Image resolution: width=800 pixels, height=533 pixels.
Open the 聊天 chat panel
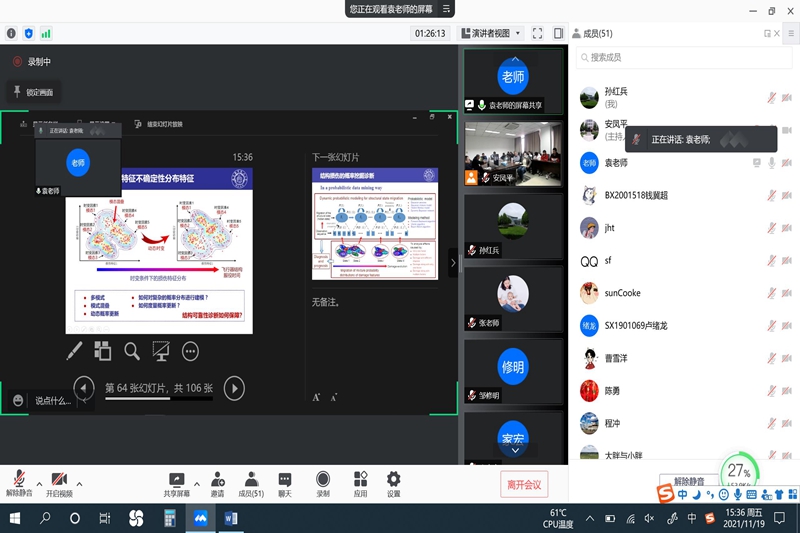tap(285, 484)
